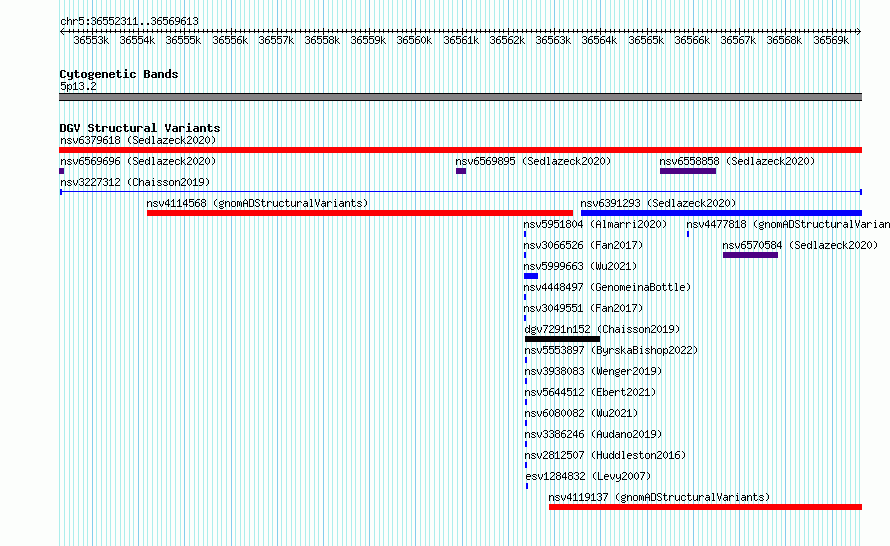
Task: Click nsv3227312 (Chaisson2019) label
Action: (135, 182)
